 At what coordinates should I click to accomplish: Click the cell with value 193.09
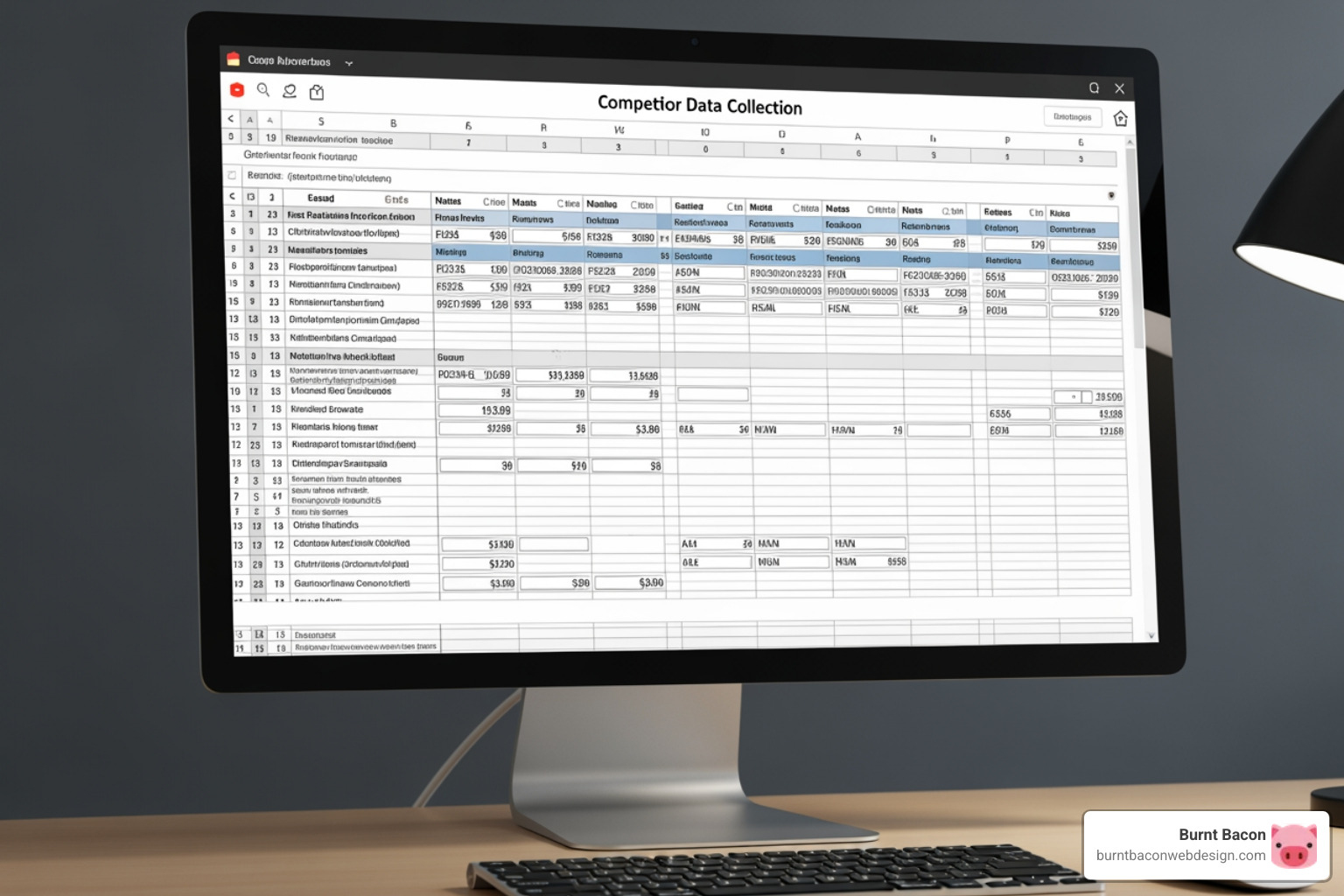[x=475, y=410]
